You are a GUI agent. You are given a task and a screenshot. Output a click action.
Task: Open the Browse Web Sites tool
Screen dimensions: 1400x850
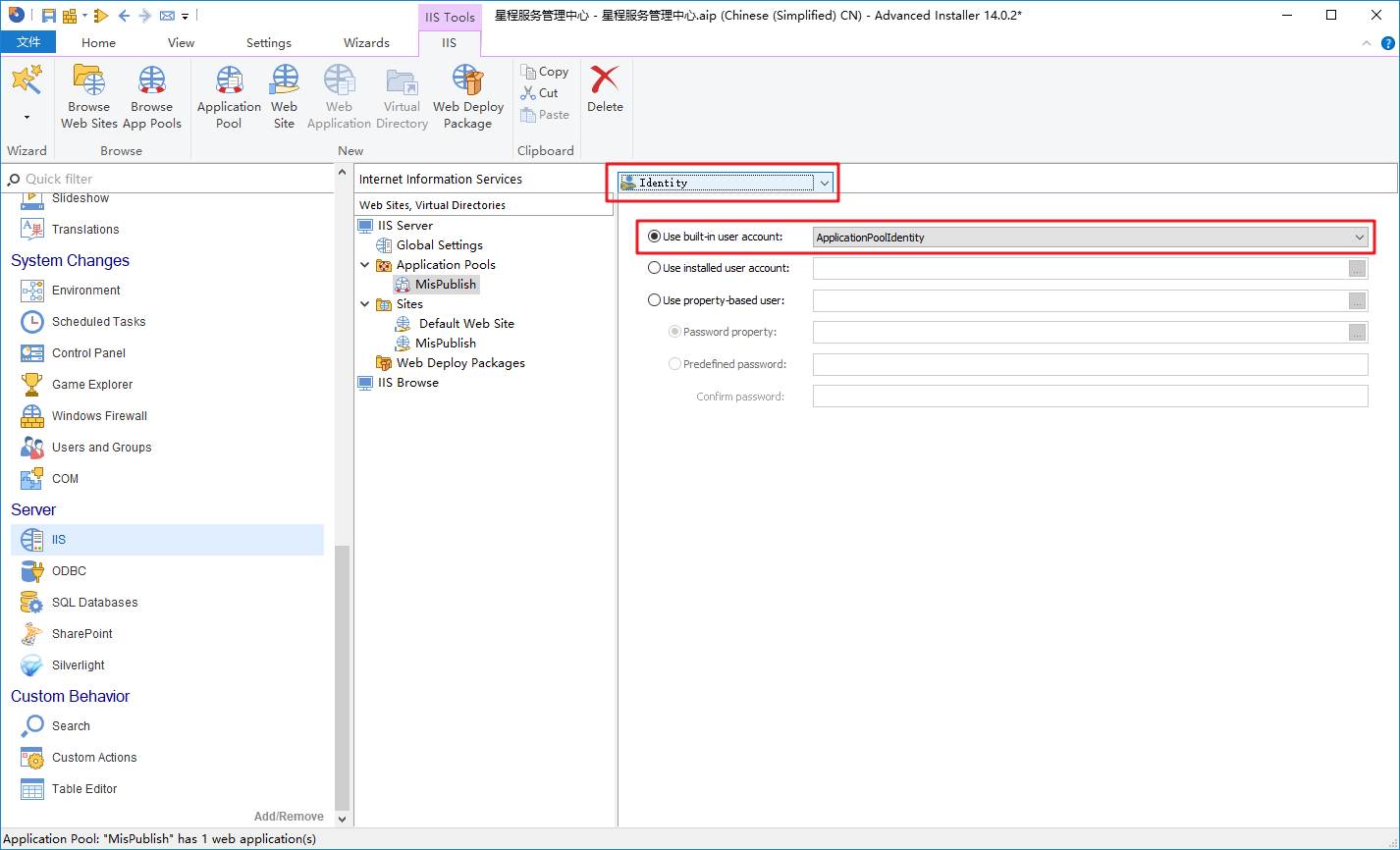(88, 97)
